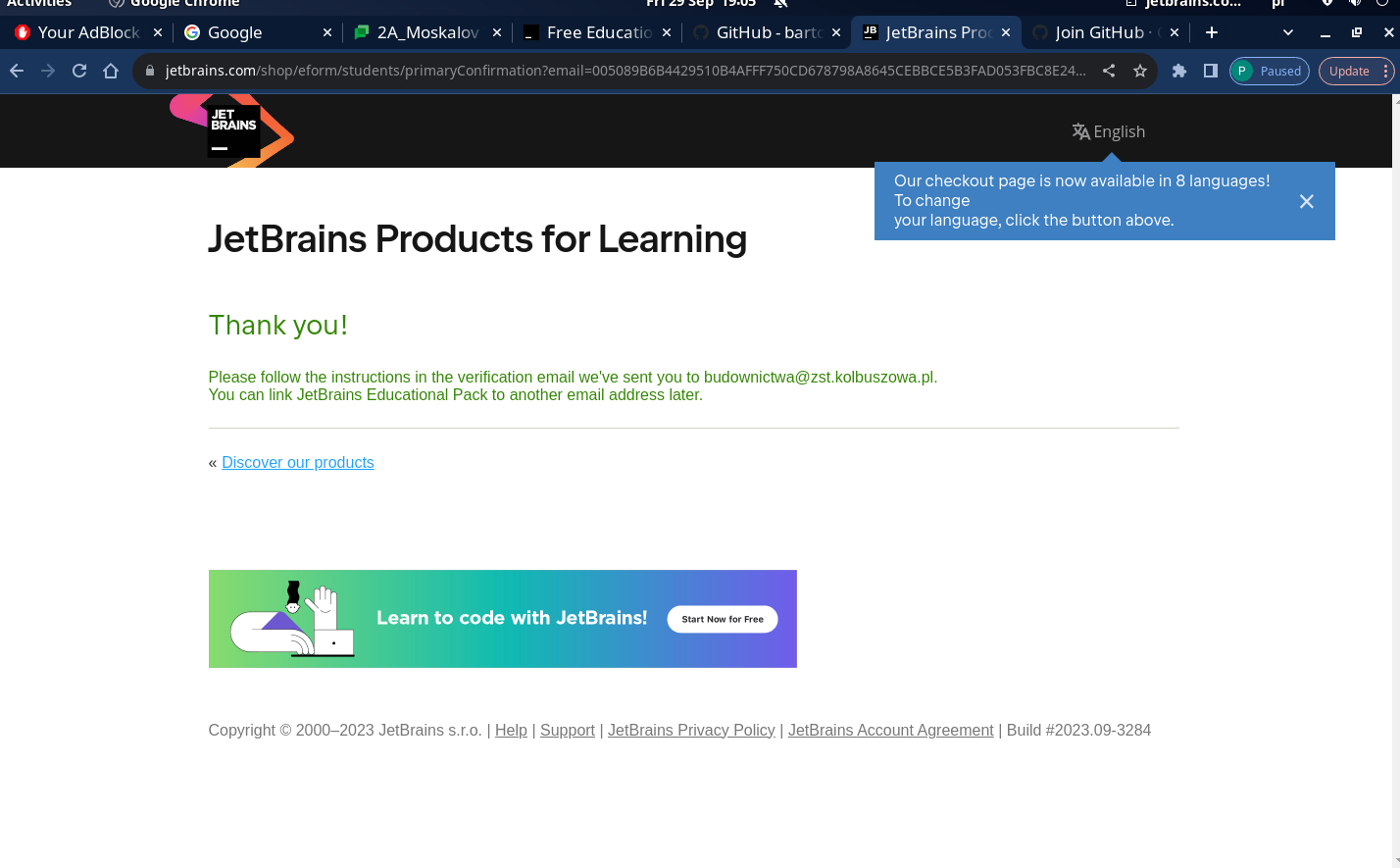Click the address bar URL field
The width and height of the screenshot is (1400, 868).
[x=625, y=71]
